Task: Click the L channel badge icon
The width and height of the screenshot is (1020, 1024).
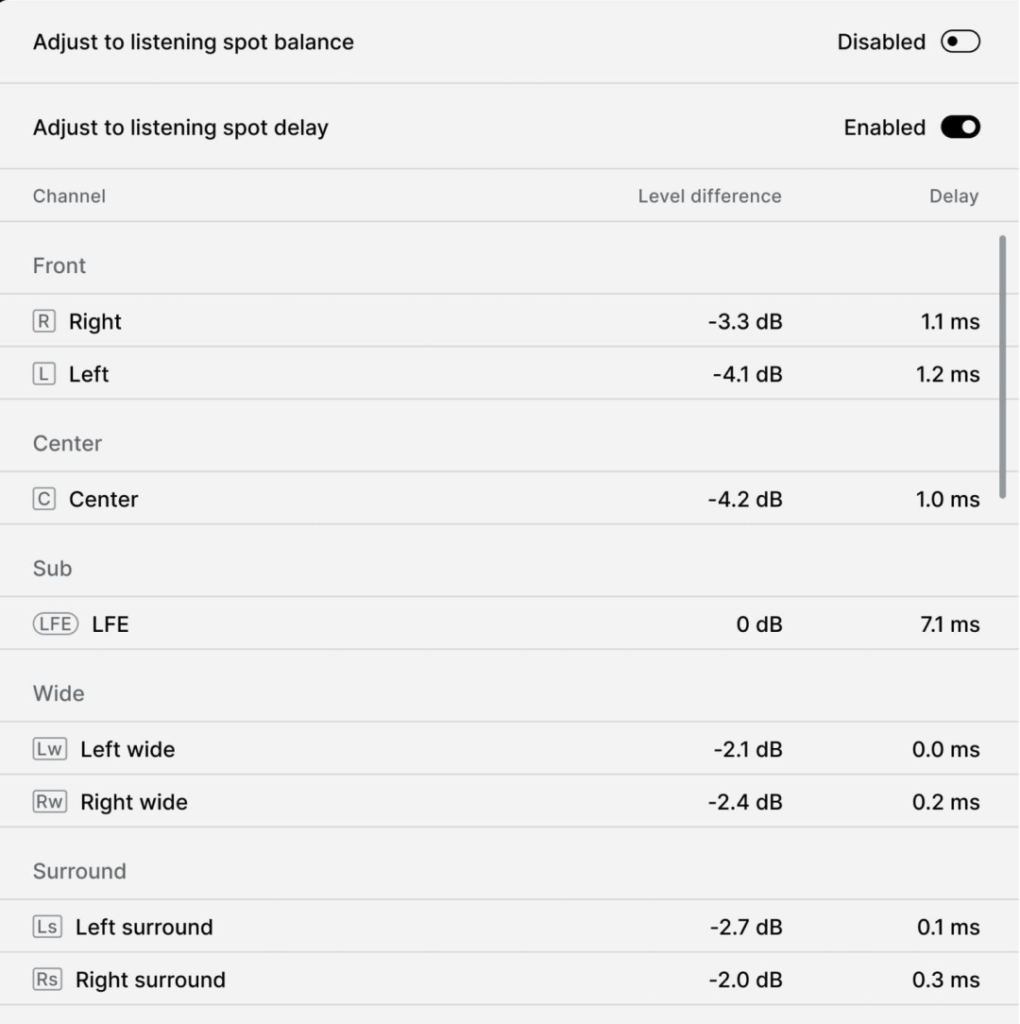Action: click(44, 375)
